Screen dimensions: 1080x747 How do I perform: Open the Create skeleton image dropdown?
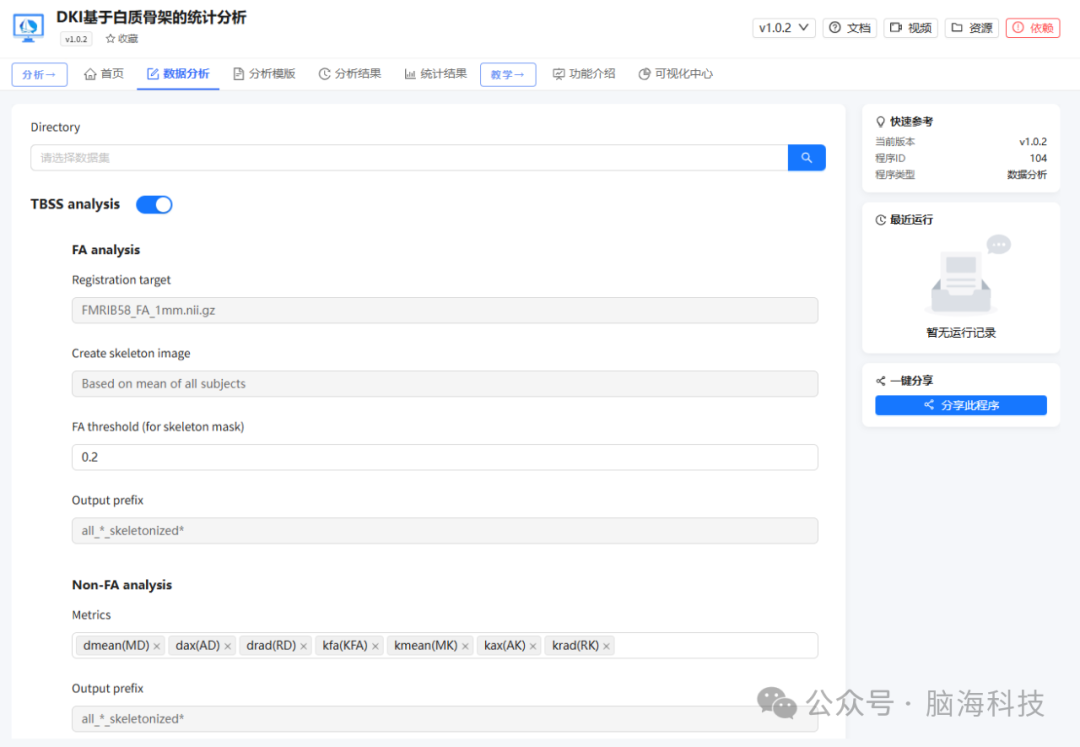click(445, 383)
